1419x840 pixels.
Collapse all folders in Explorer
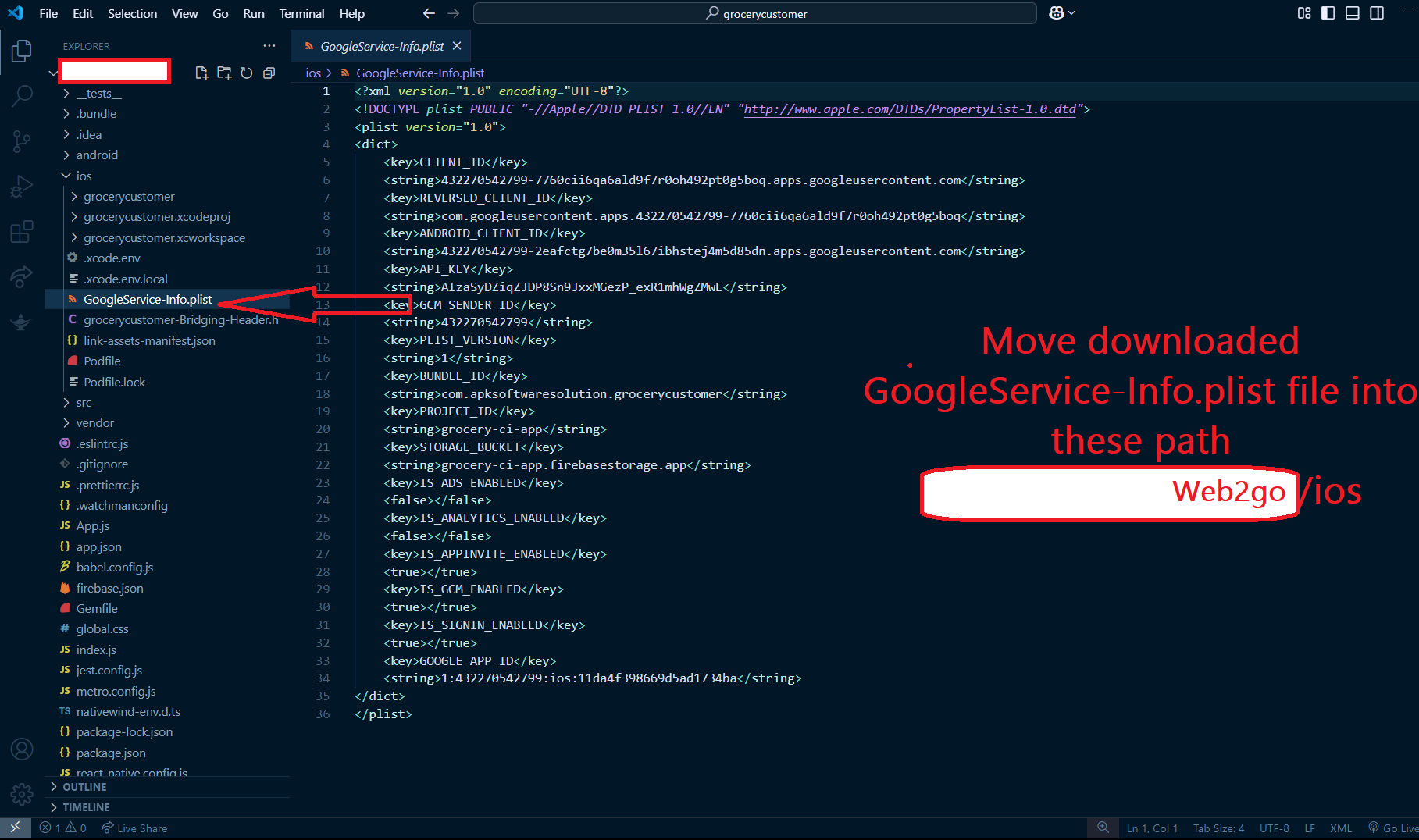click(x=269, y=73)
